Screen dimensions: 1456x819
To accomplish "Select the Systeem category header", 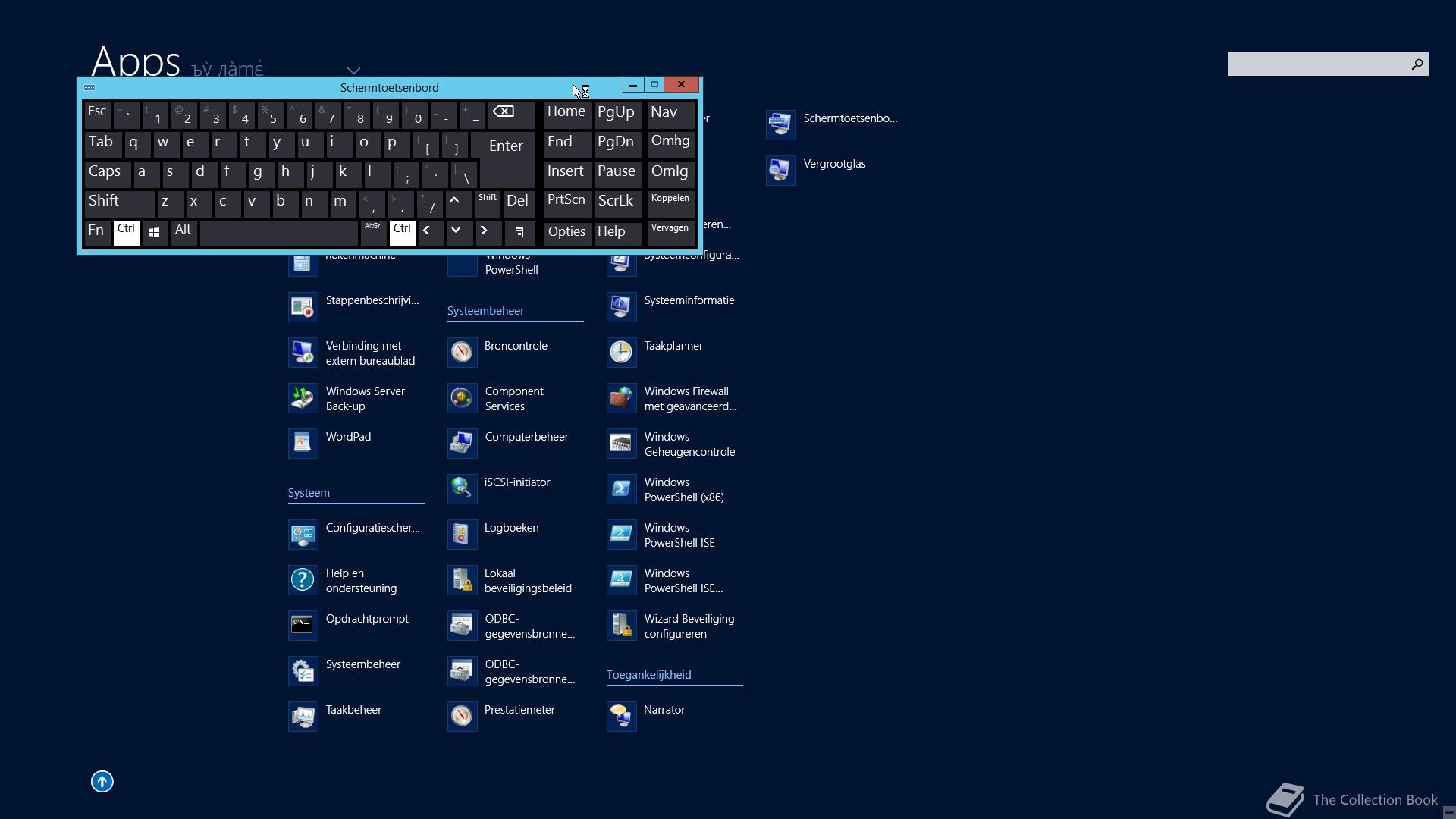I will pos(309,493).
